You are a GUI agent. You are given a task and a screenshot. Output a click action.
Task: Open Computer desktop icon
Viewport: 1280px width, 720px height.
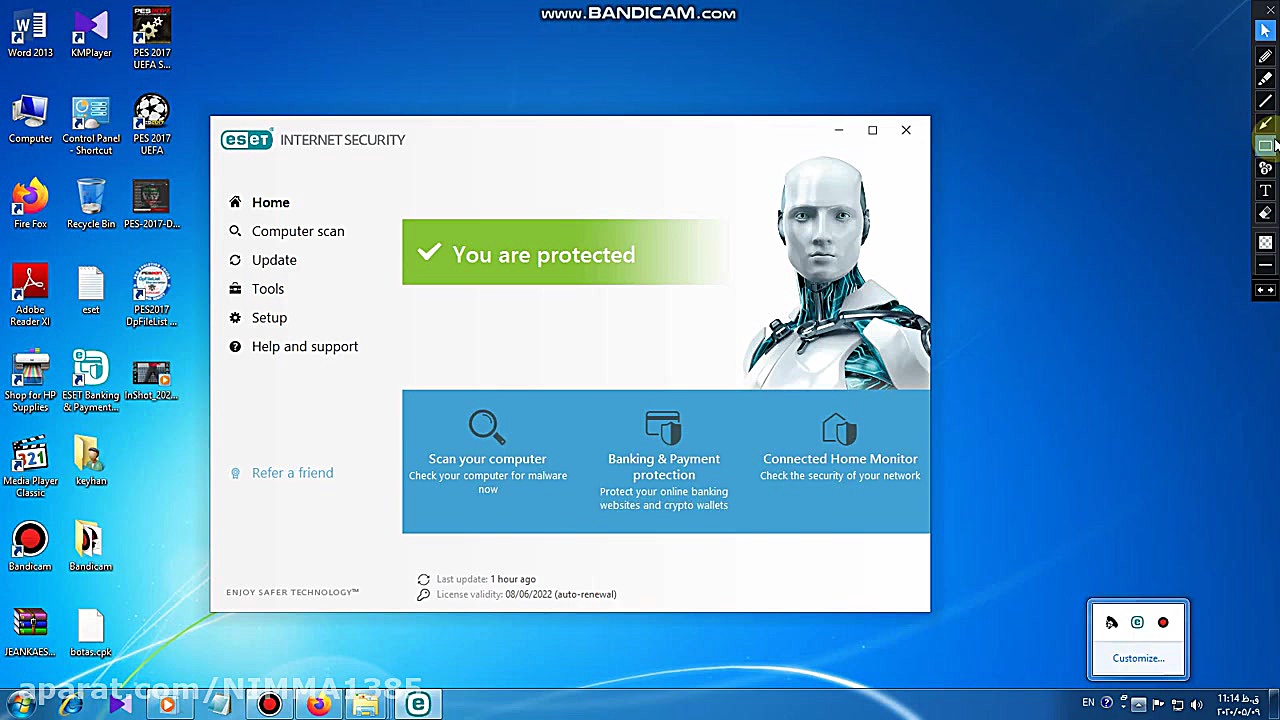tap(30, 120)
